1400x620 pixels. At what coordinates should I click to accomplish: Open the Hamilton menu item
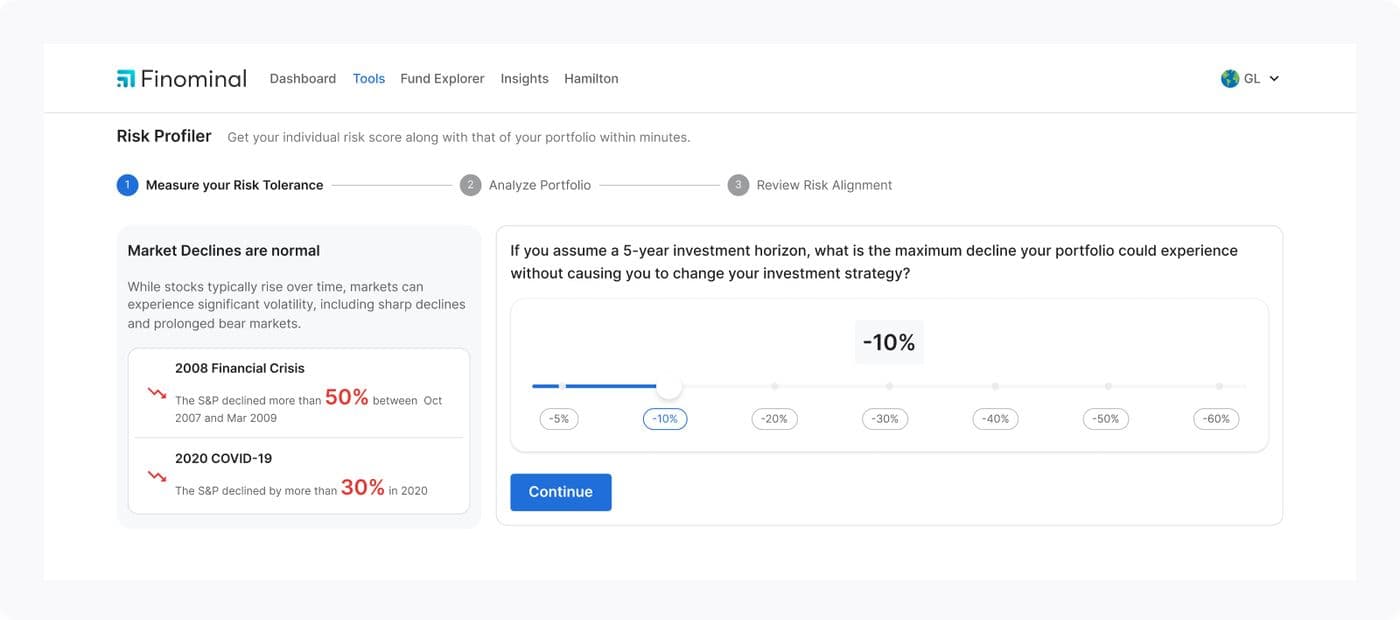pos(591,78)
